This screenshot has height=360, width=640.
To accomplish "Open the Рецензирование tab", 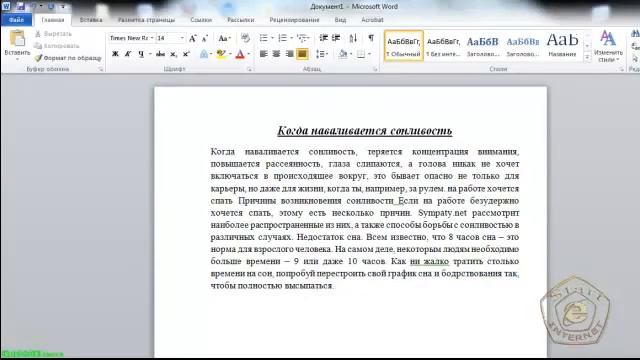I will tap(294, 20).
